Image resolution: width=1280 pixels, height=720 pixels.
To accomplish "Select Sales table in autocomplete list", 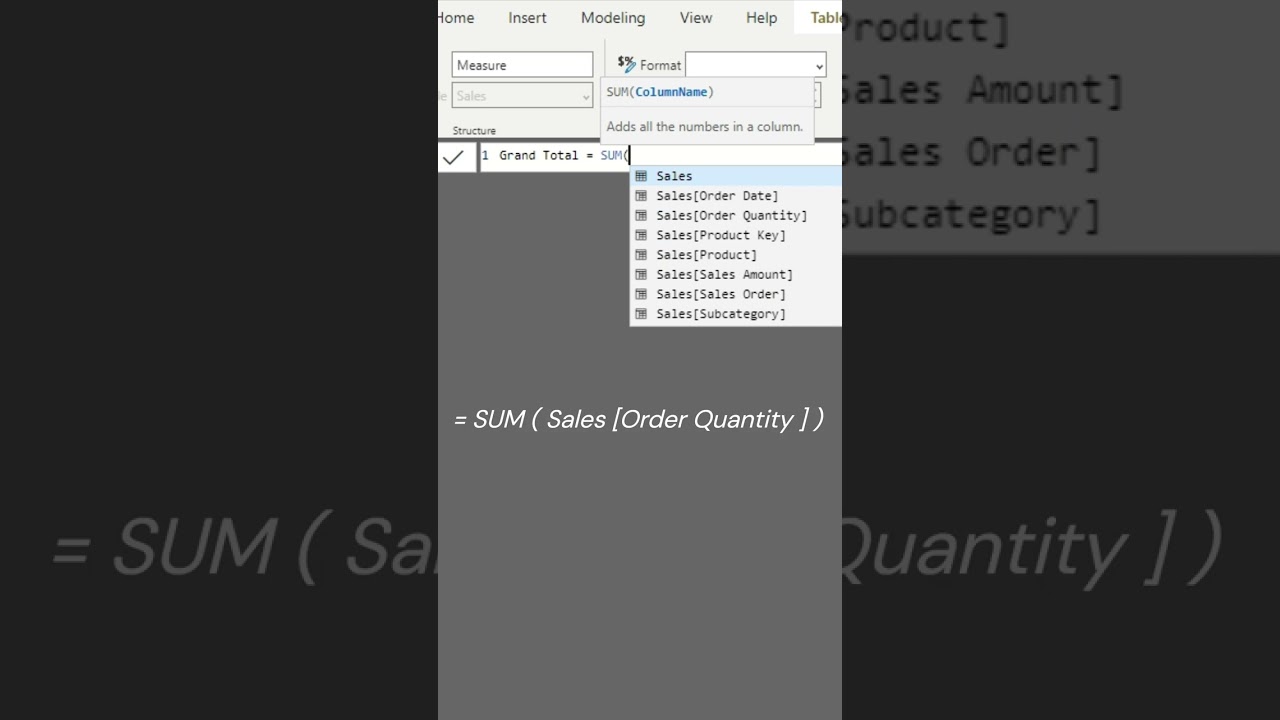I will click(x=736, y=176).
